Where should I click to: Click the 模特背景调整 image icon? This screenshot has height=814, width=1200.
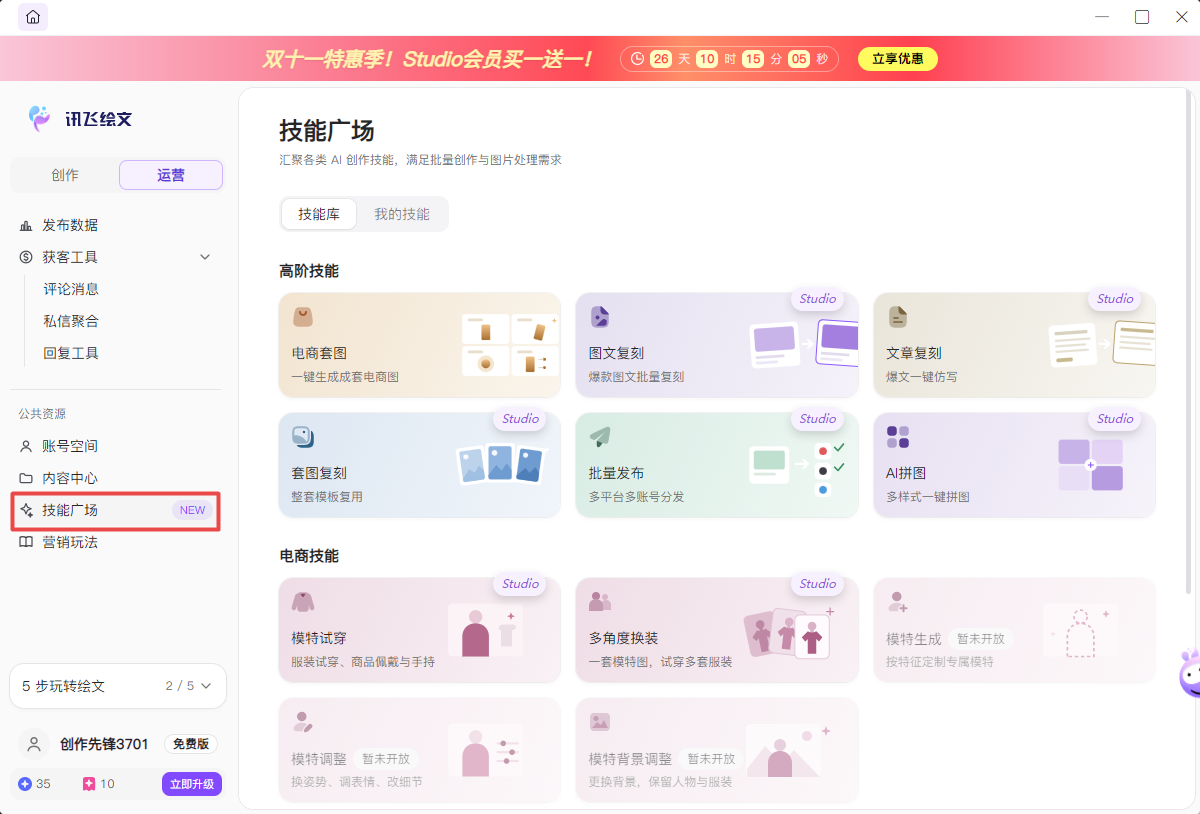pyautogui.click(x=599, y=722)
